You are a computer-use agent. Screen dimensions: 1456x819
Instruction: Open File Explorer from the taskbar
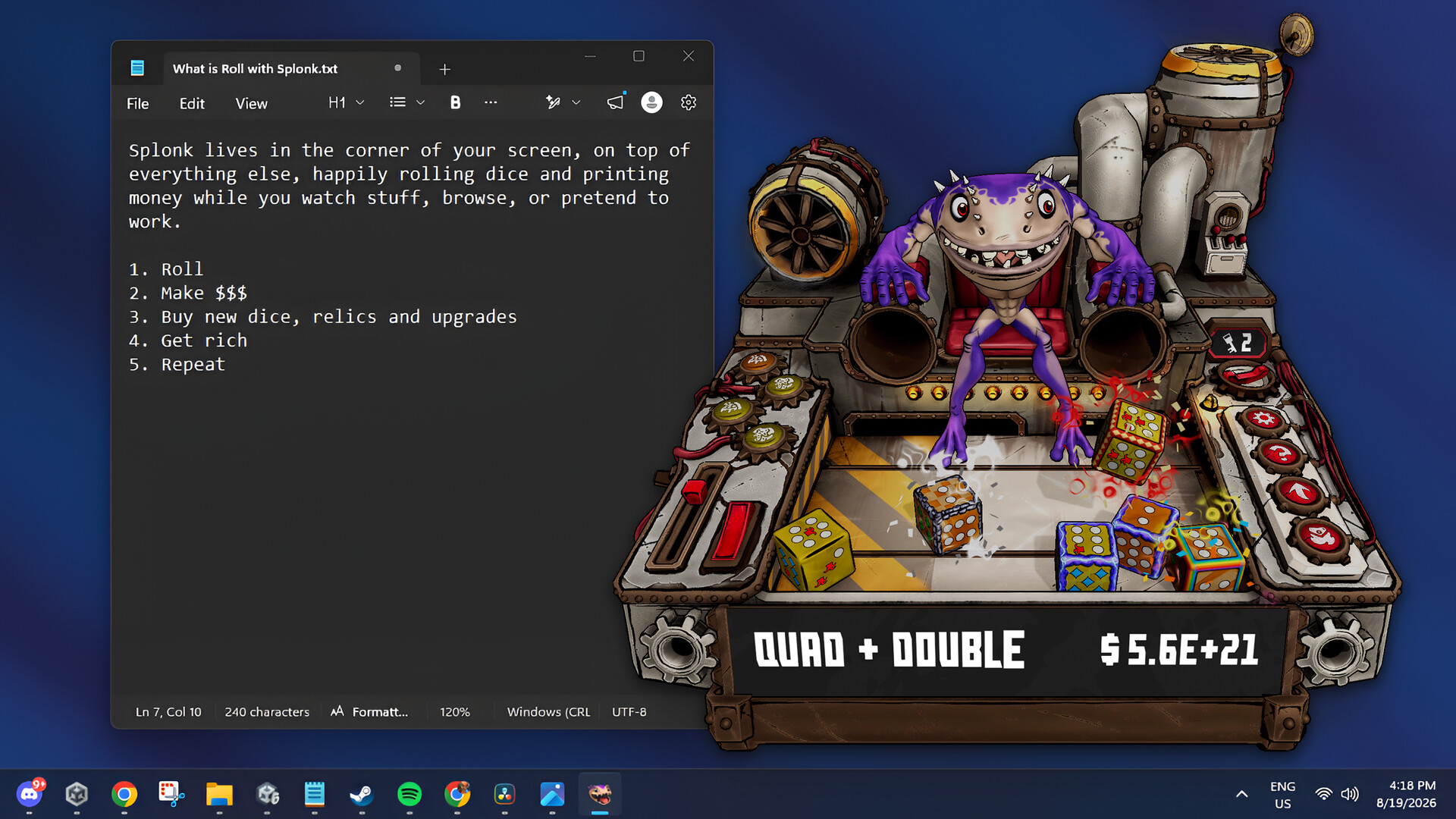219,794
